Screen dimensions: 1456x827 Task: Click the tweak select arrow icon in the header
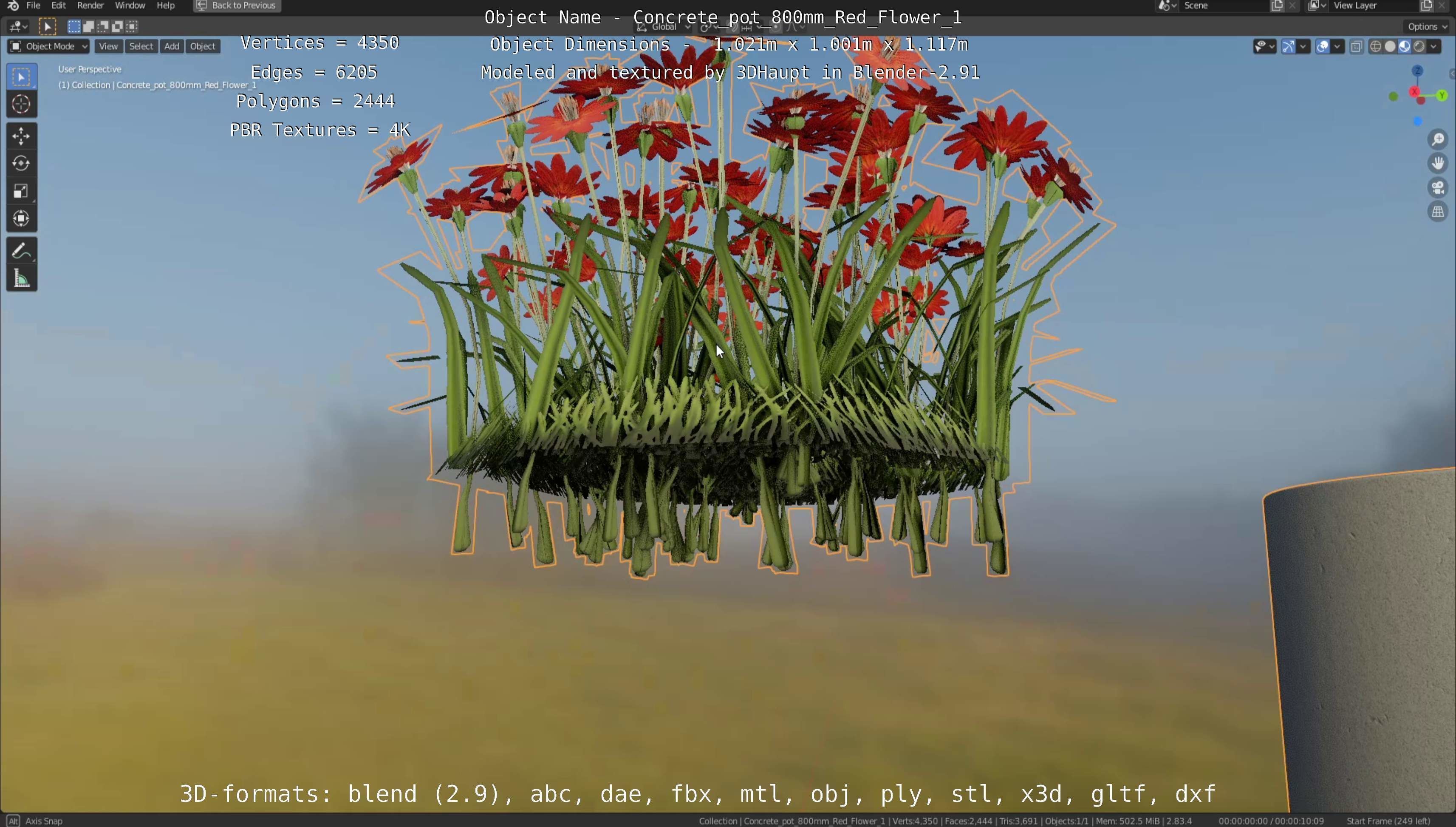[x=48, y=27]
